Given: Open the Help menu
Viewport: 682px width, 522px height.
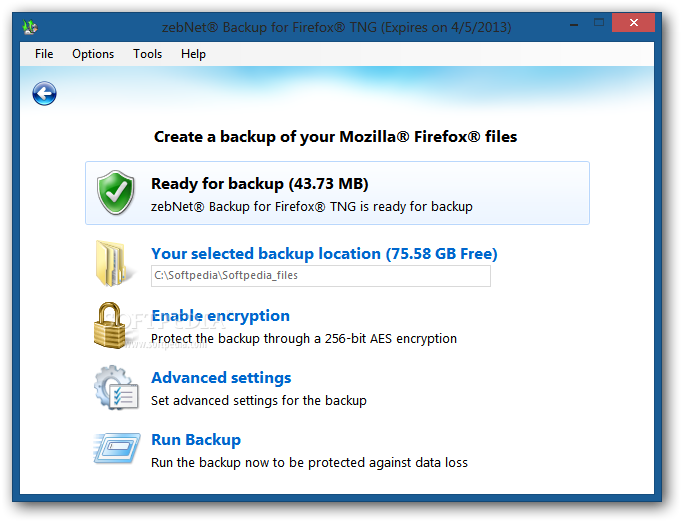Looking at the screenshot, I should pos(193,54).
